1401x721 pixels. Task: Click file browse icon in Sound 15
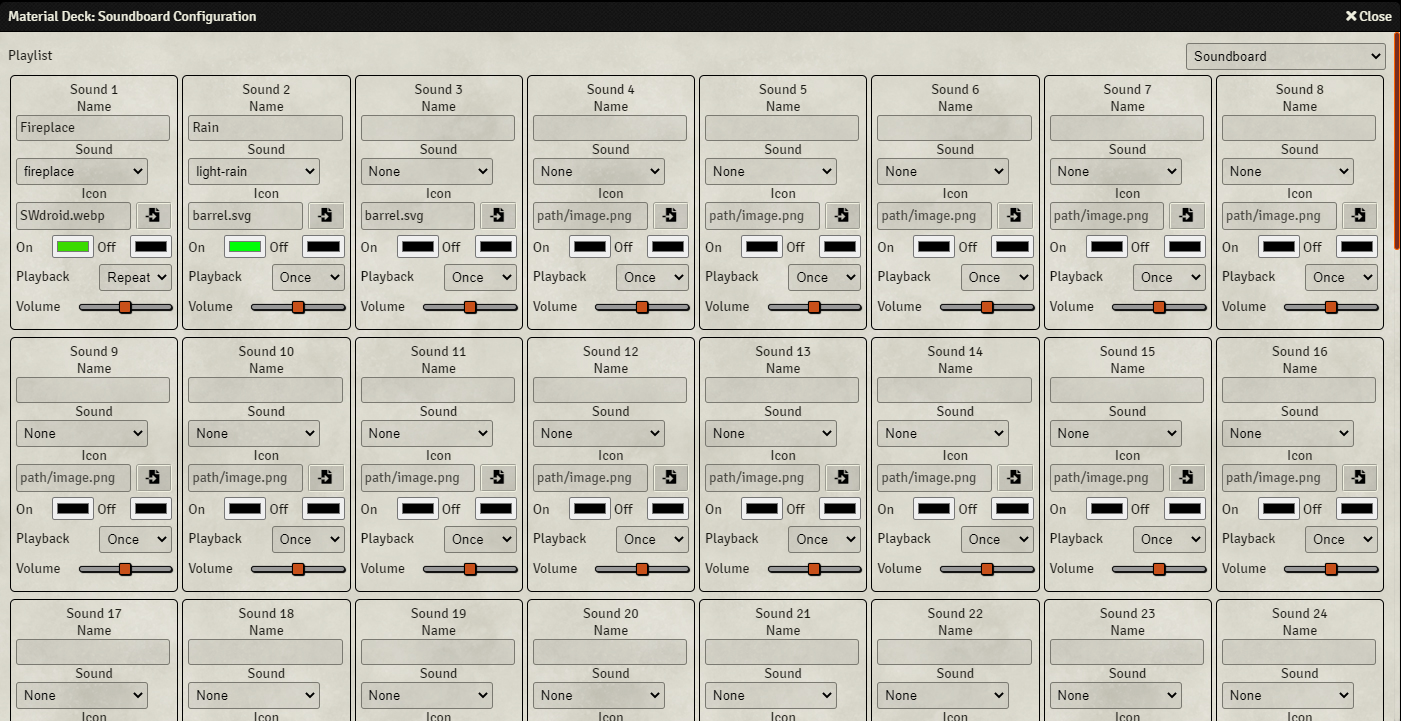point(1187,478)
